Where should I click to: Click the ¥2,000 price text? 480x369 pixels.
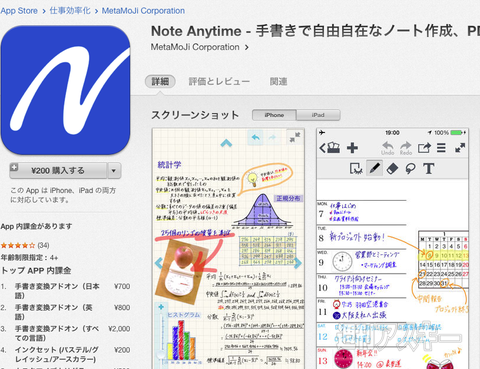pyautogui.click(x=119, y=329)
